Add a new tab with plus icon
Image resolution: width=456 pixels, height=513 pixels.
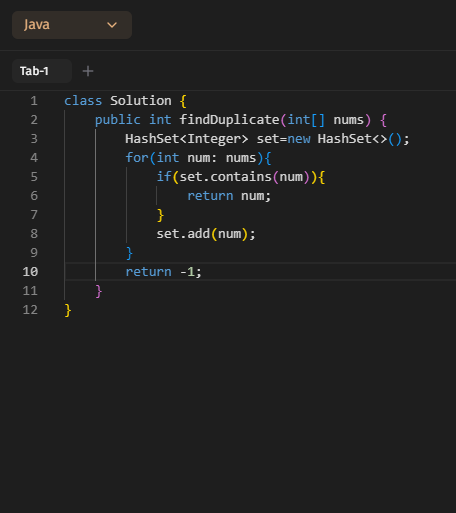click(88, 71)
